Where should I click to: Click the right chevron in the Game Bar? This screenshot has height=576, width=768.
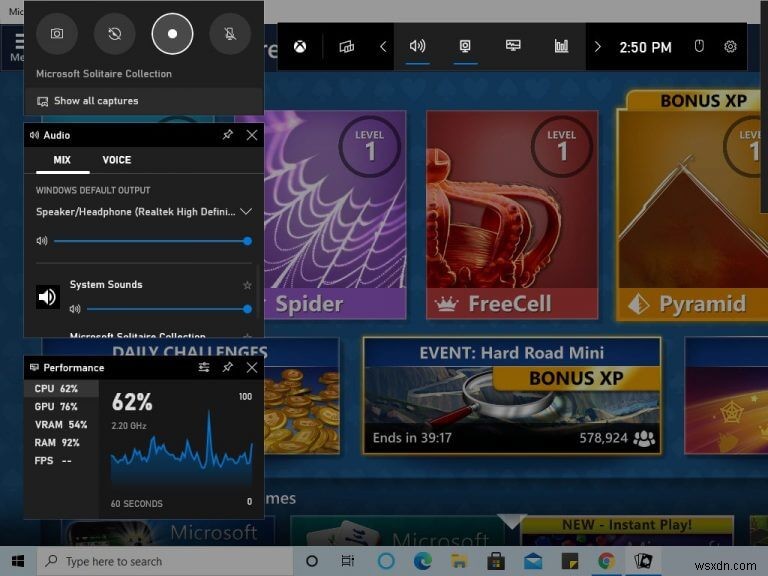[x=598, y=47]
